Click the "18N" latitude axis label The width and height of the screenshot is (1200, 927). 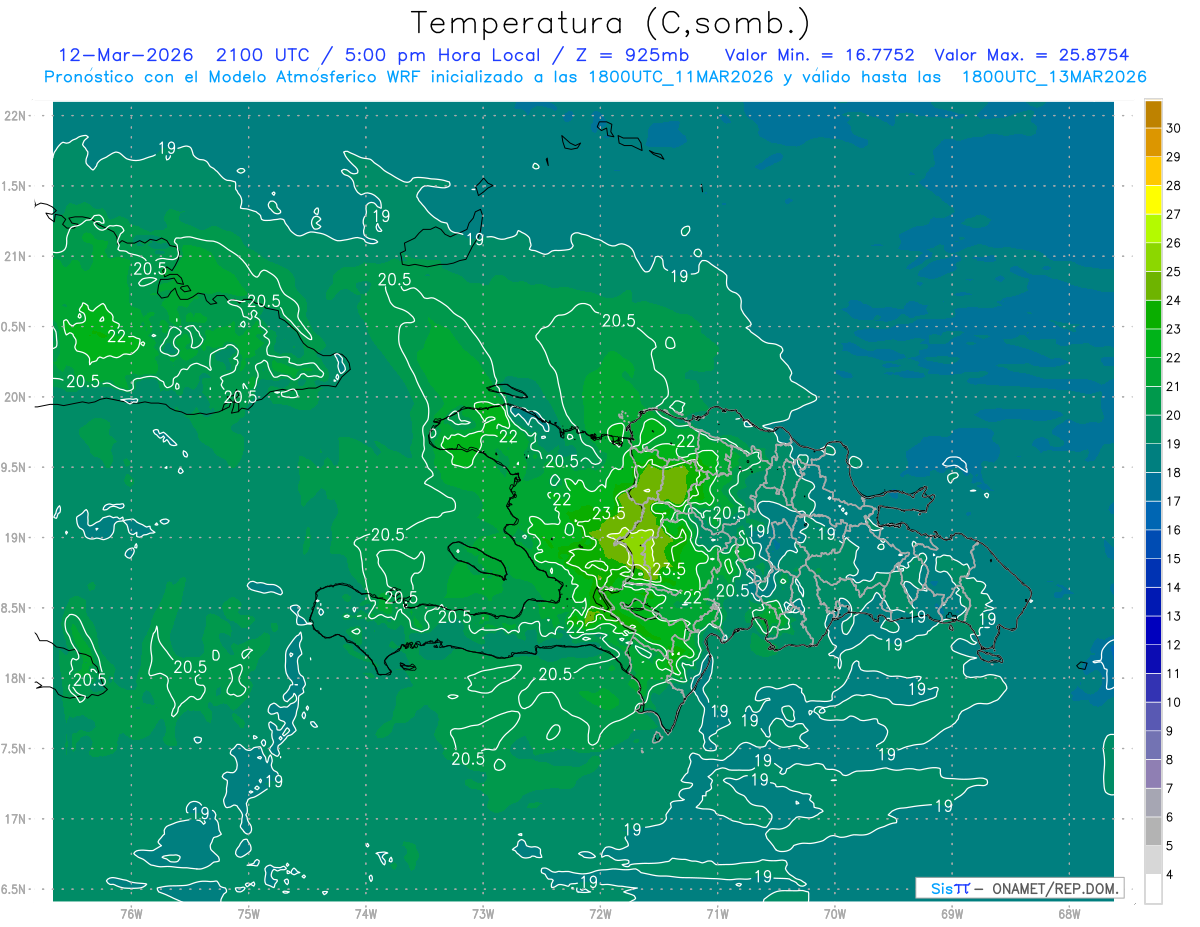click(x=15, y=678)
